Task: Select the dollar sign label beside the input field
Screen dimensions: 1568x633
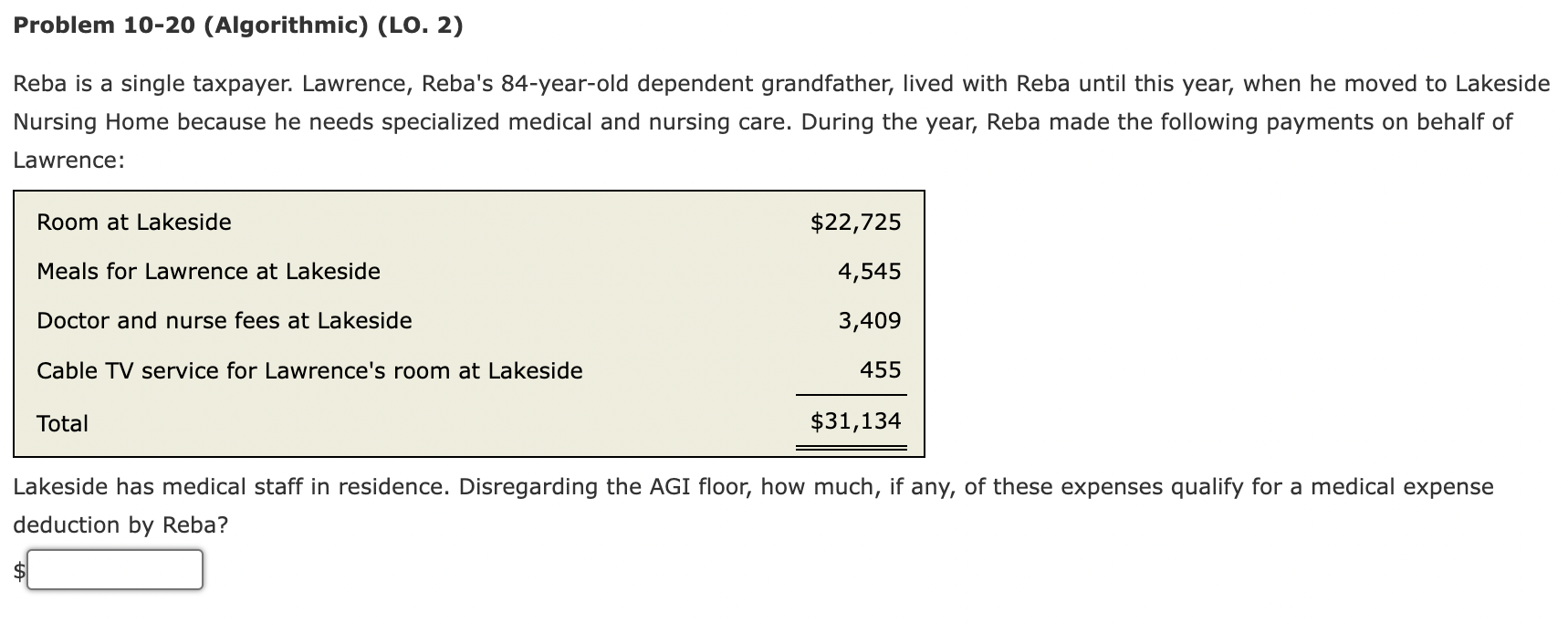Action: click(16, 571)
